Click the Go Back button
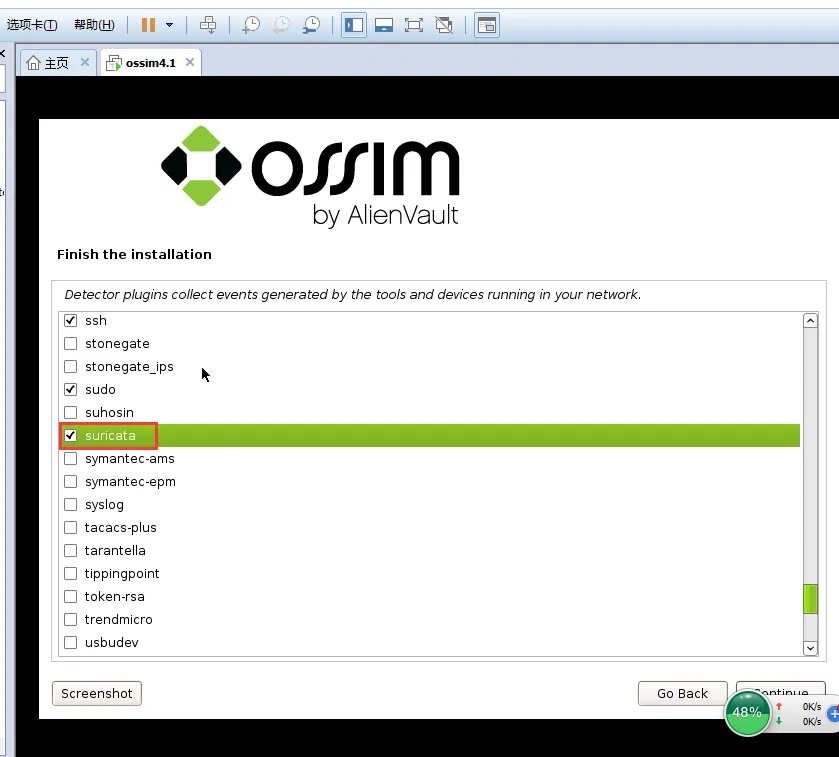 pos(682,693)
